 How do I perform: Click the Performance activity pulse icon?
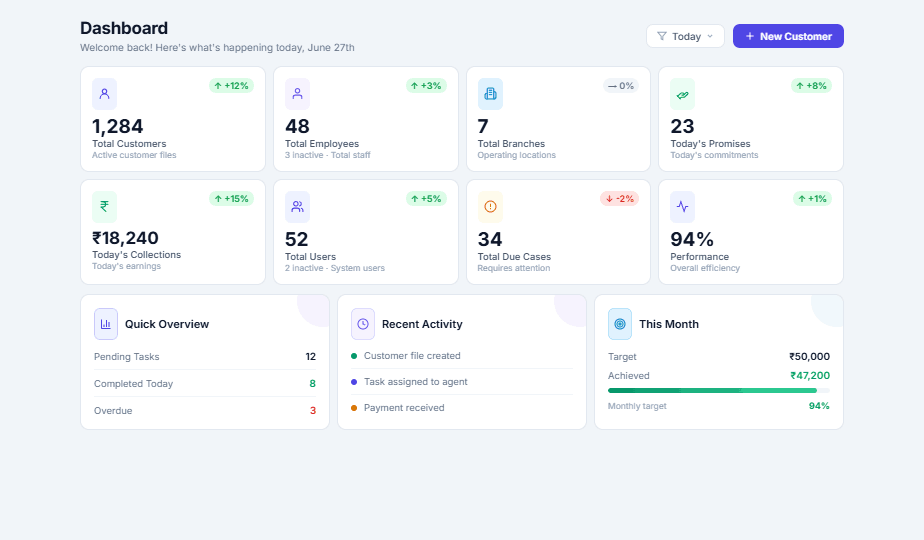(682, 206)
